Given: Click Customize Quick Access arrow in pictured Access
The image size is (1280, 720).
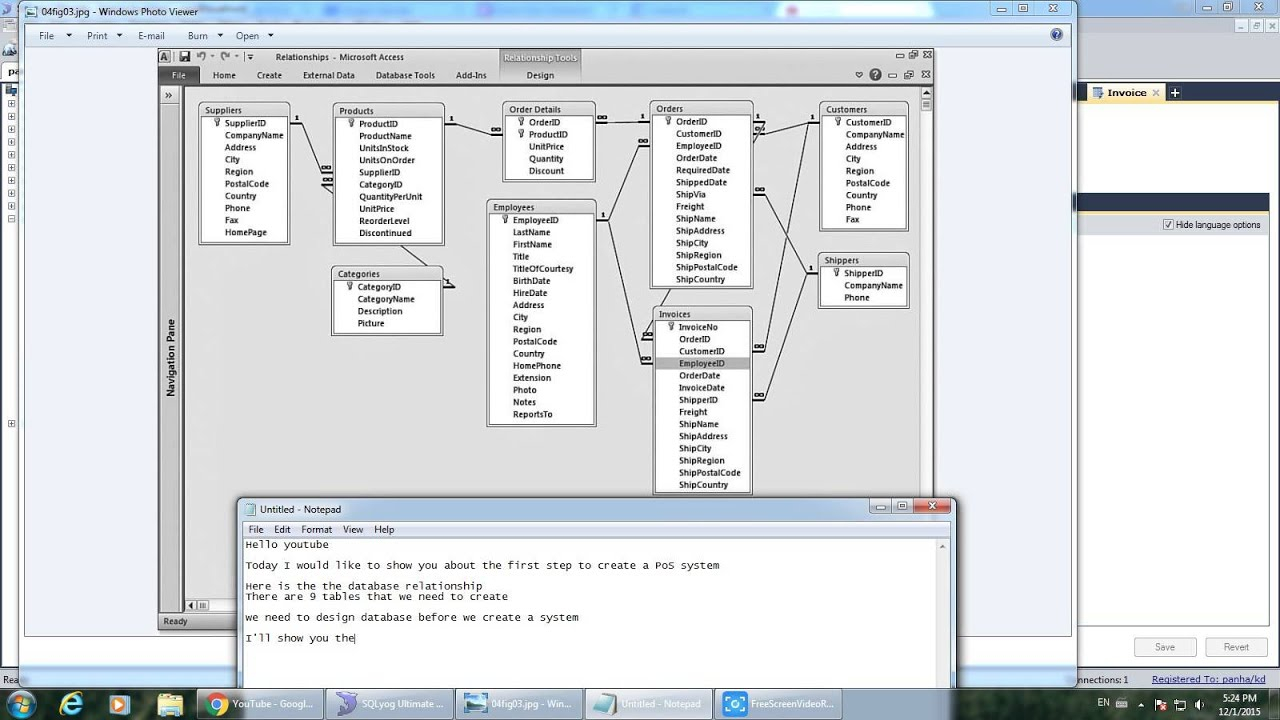Looking at the screenshot, I should coord(249,57).
